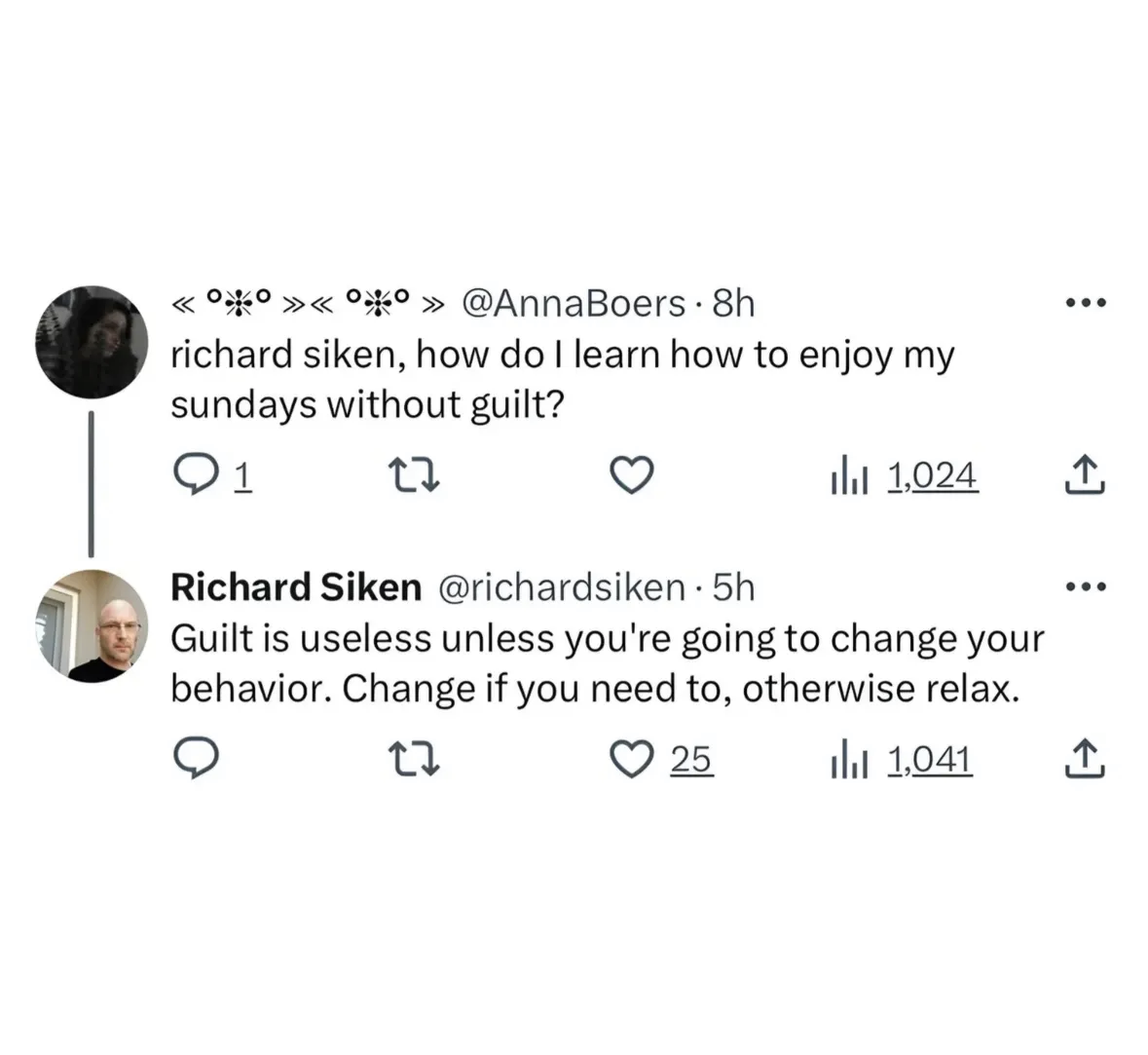Open the tweet text about guilt being useless
This screenshot has height=1055, width=1148.
[x=606, y=663]
